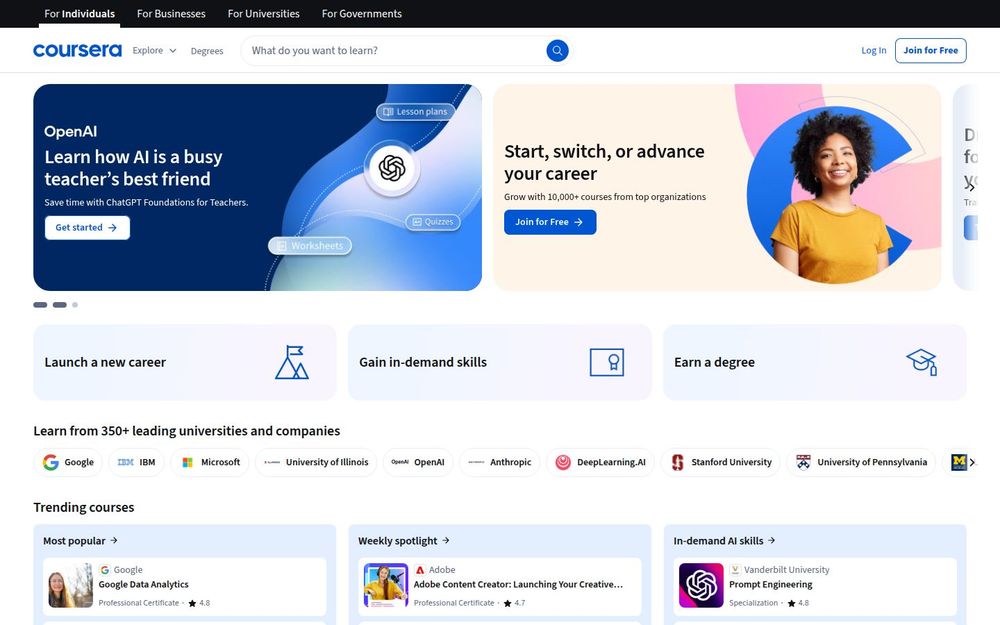The height and width of the screenshot is (625, 1000).
Task: Switch to For Businesses tab
Action: click(x=171, y=13)
